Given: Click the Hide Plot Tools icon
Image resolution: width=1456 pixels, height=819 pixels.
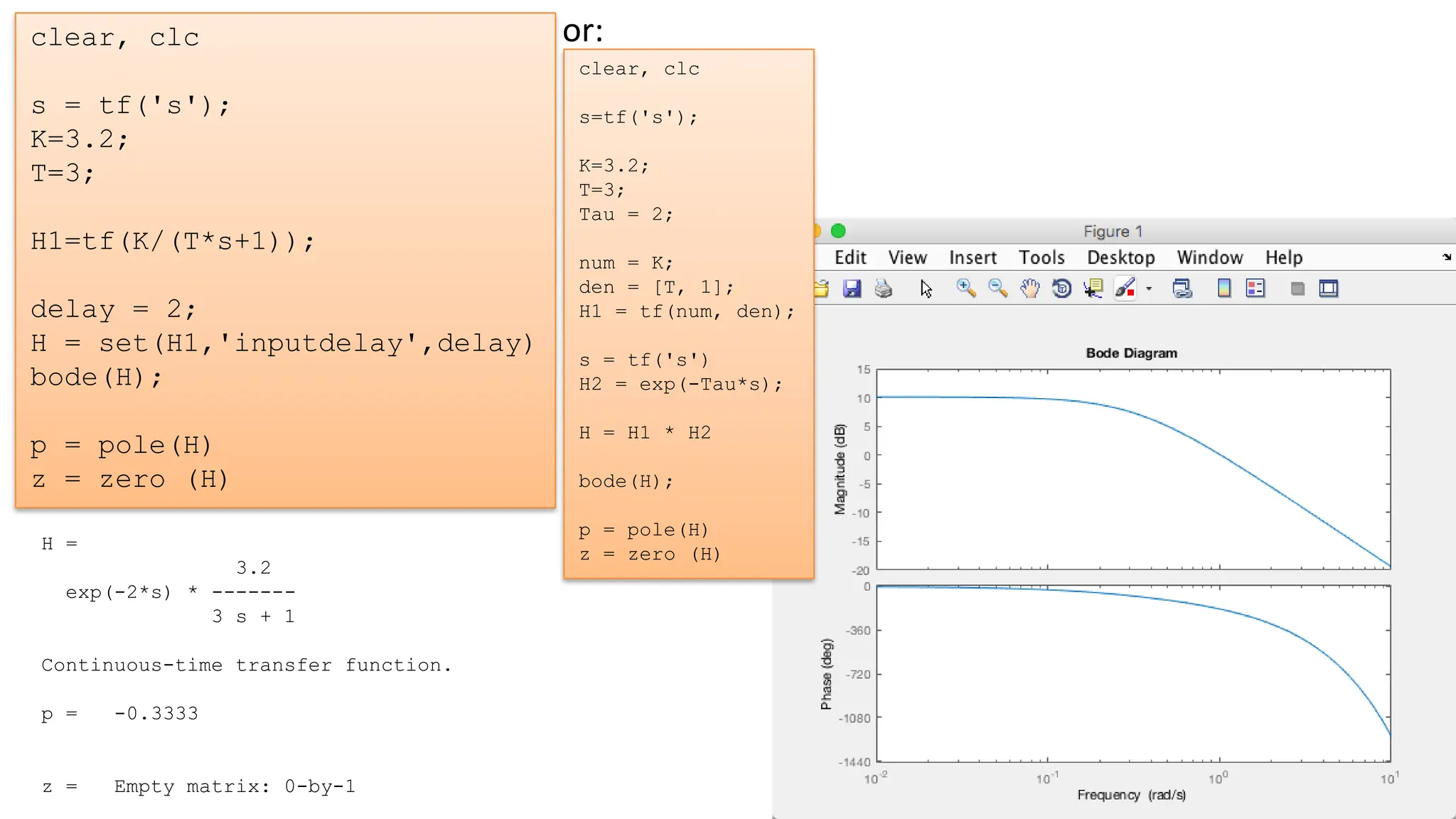Looking at the screenshot, I should 1297,289.
